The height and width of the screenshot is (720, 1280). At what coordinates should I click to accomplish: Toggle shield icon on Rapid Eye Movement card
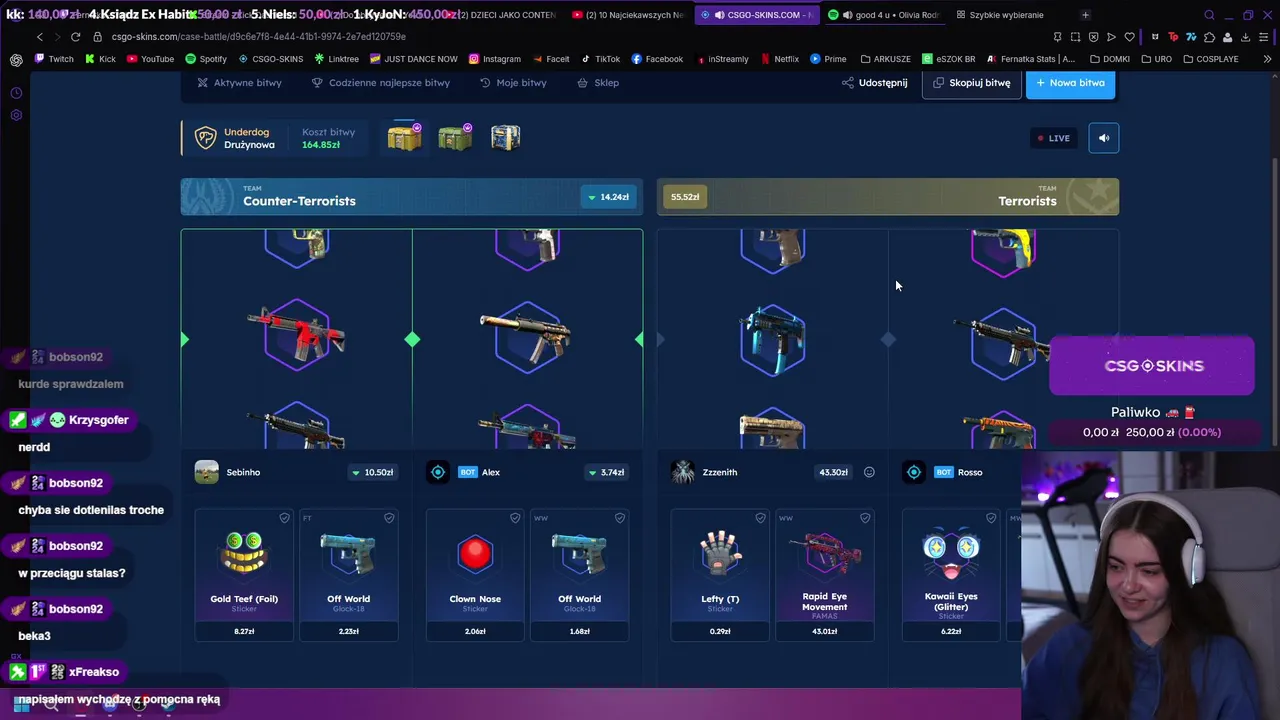point(865,518)
